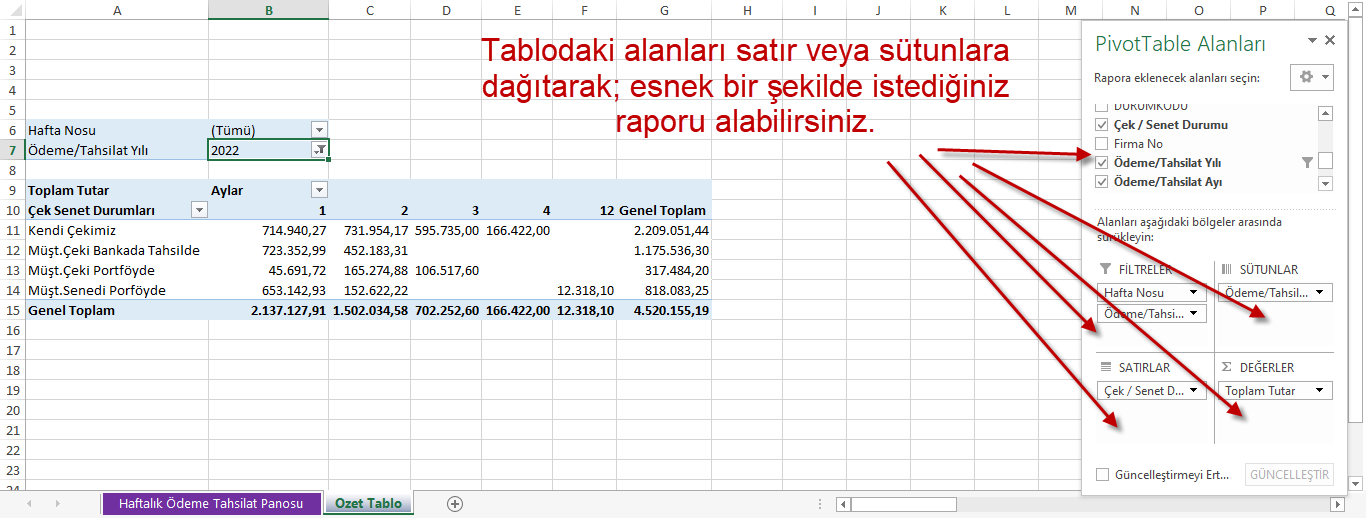Select column B header
Image resolution: width=1366 pixels, height=518 pixels.
268,10
